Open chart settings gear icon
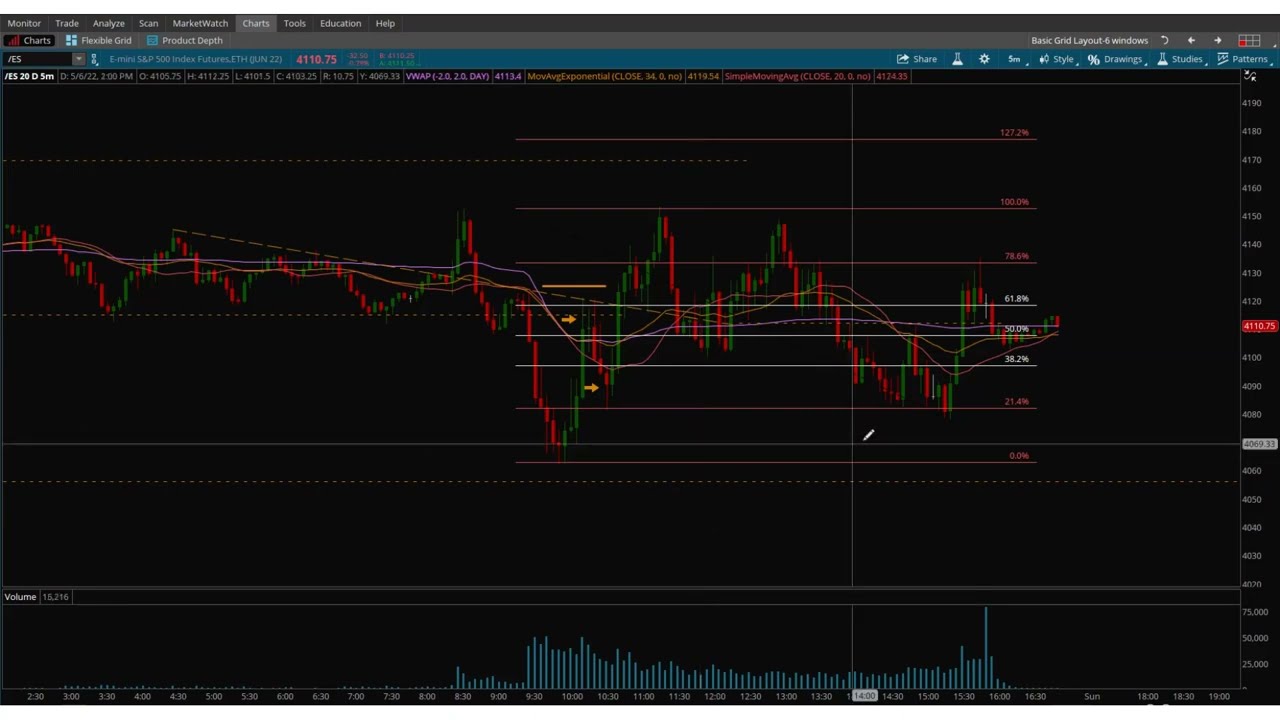The image size is (1280, 720). coord(984,59)
